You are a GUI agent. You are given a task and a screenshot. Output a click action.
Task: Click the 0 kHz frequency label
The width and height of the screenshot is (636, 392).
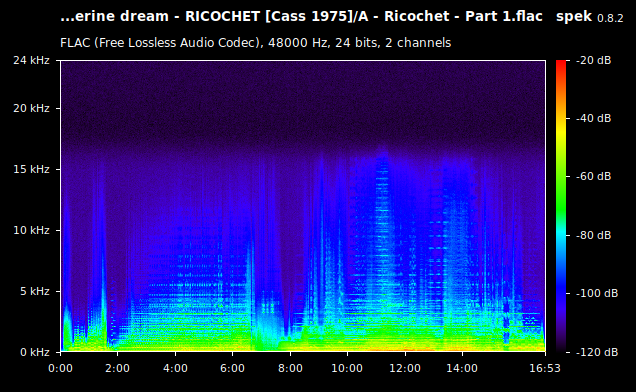point(35,352)
